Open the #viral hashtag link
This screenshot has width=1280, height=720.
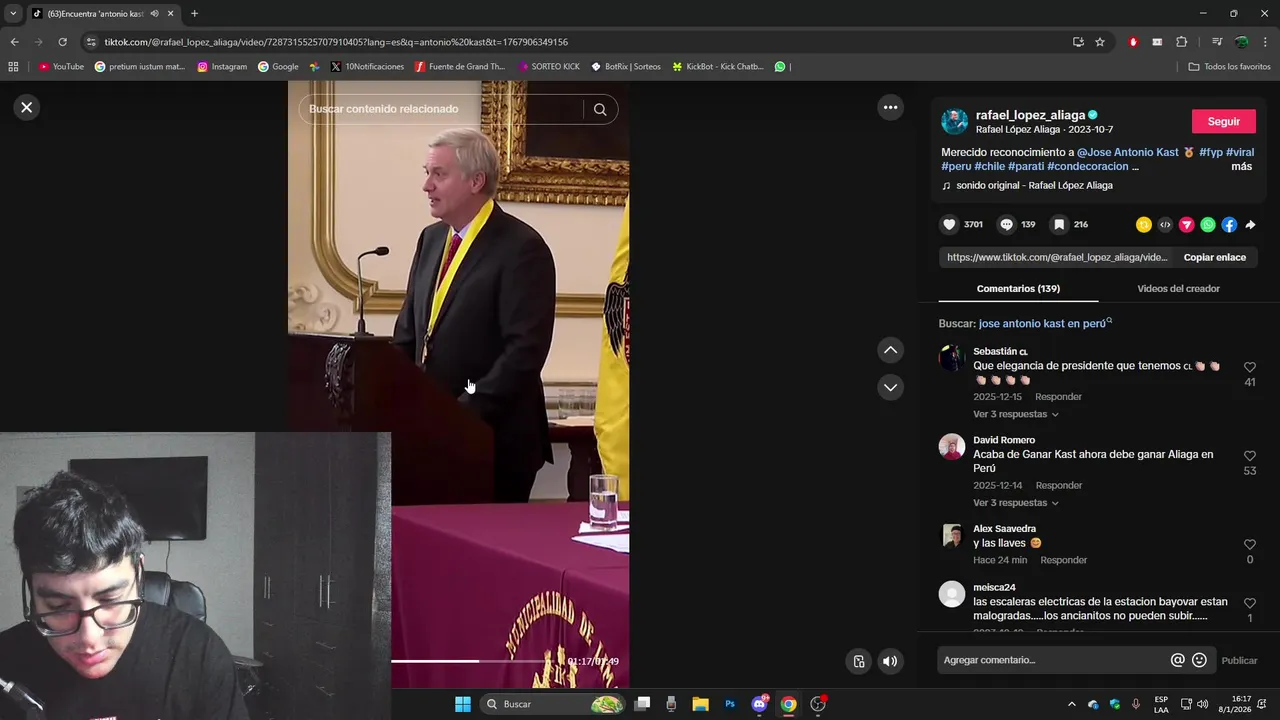[x=1240, y=153]
